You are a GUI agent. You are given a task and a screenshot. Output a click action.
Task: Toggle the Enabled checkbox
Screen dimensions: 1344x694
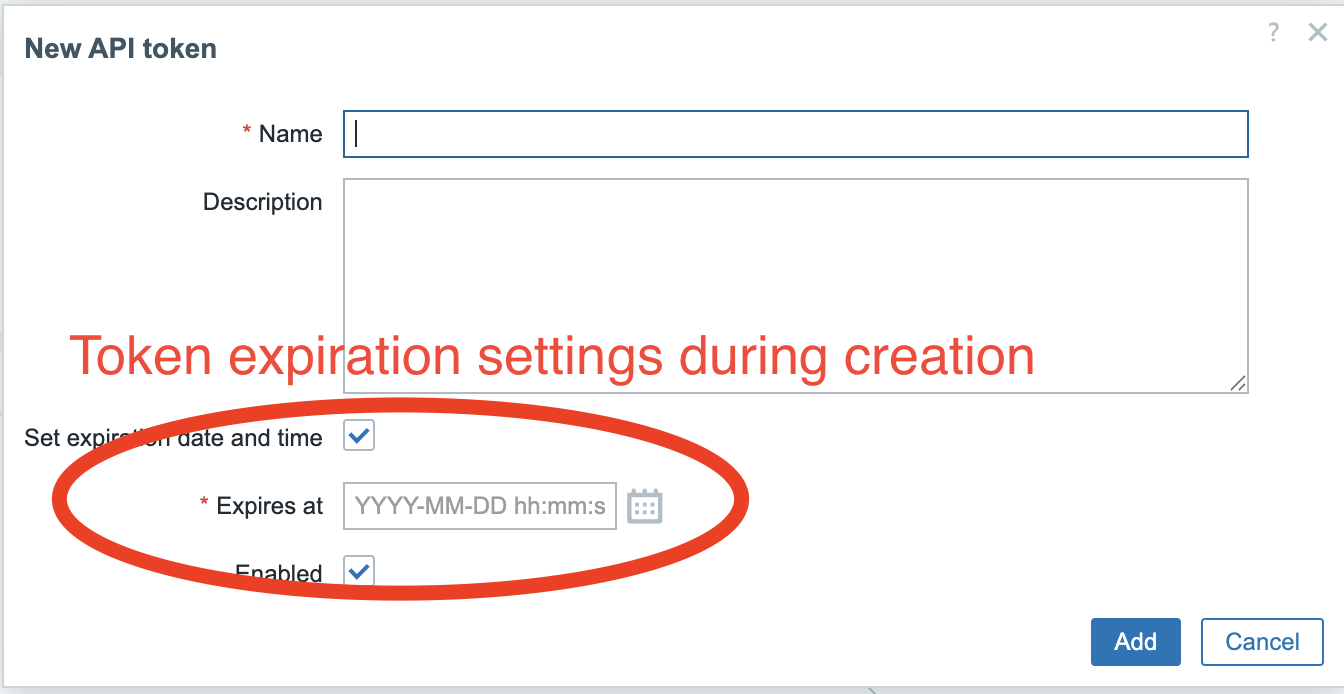tap(359, 572)
